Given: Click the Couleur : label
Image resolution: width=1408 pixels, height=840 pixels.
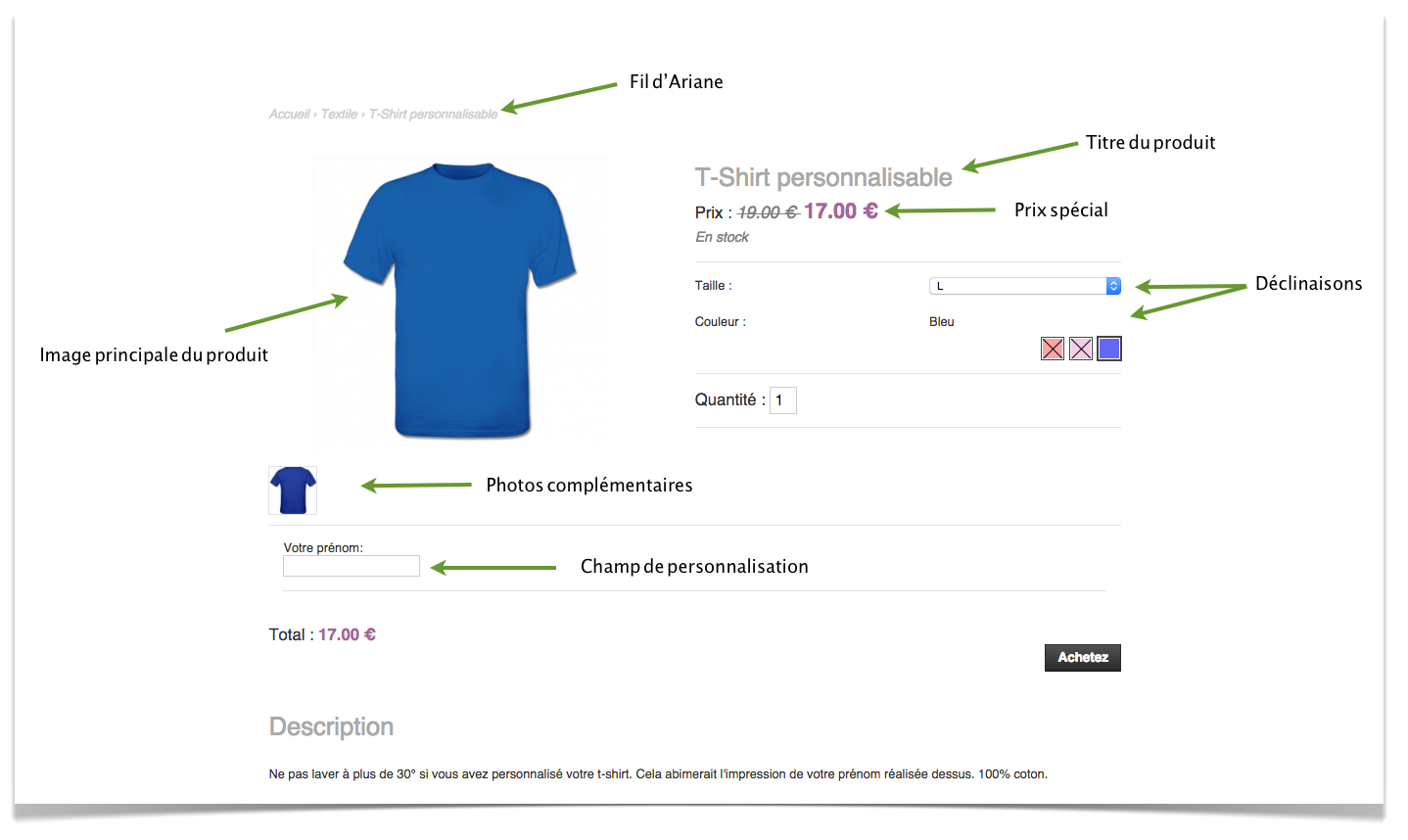Looking at the screenshot, I should (x=721, y=322).
